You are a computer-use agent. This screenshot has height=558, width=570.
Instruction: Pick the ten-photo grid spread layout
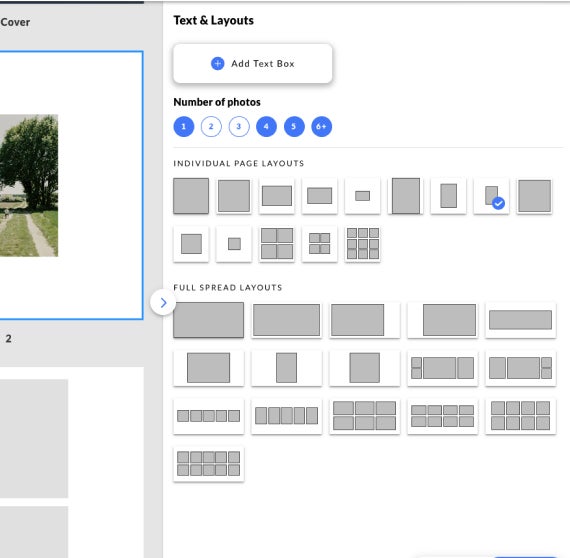[208, 463]
